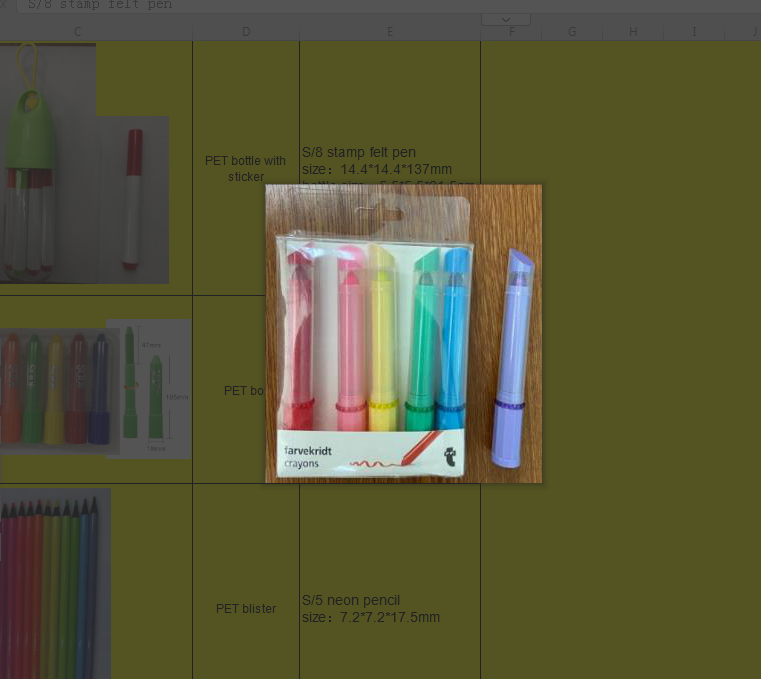Image resolution: width=761 pixels, height=679 pixels.
Task: Select the 'PET bottle with sticker' cell
Action: (x=246, y=168)
